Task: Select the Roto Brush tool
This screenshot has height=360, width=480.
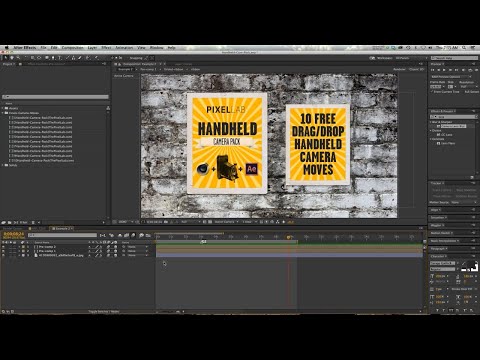Action: 87,58
